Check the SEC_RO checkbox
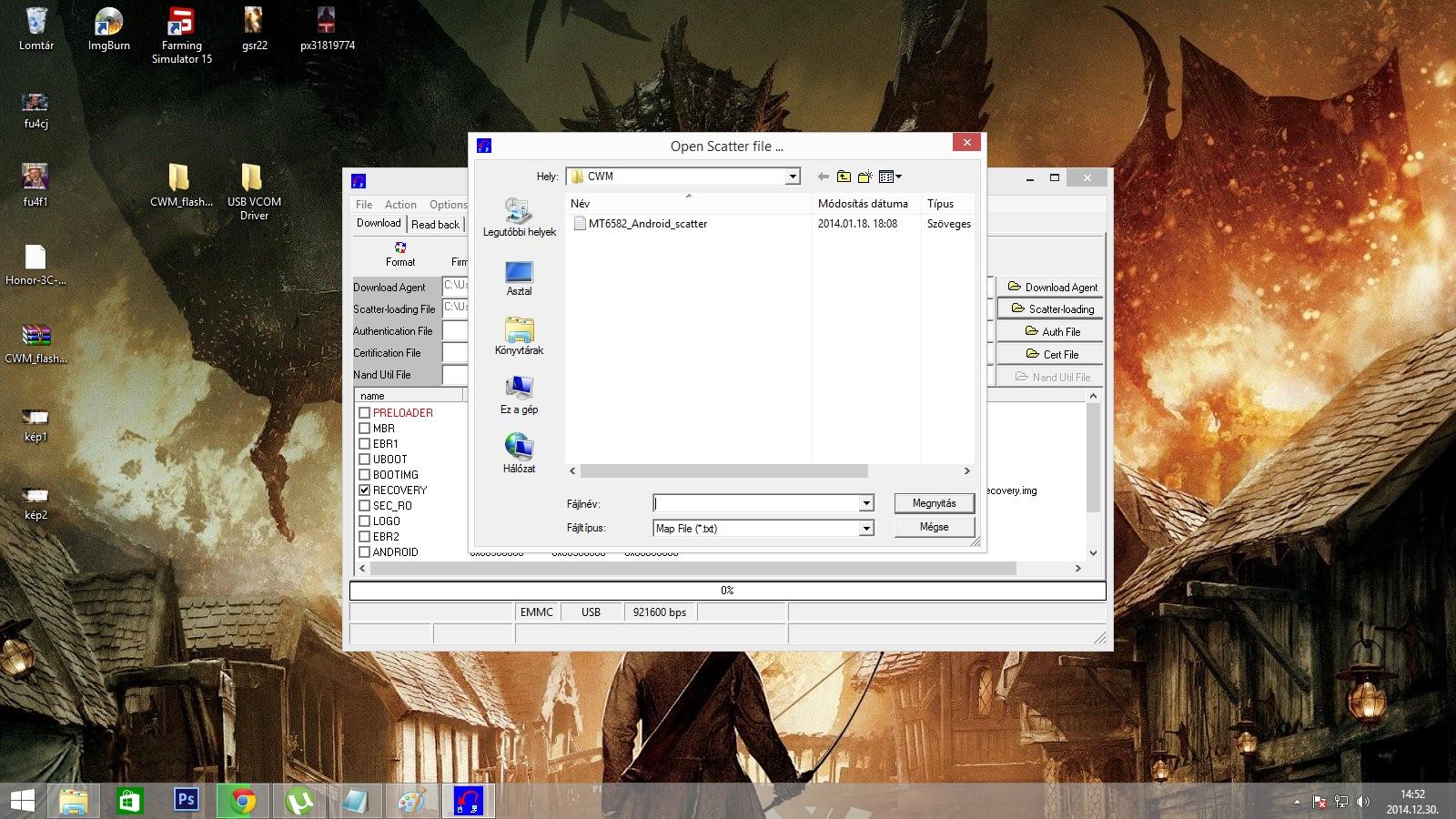The image size is (1456, 819). click(364, 506)
